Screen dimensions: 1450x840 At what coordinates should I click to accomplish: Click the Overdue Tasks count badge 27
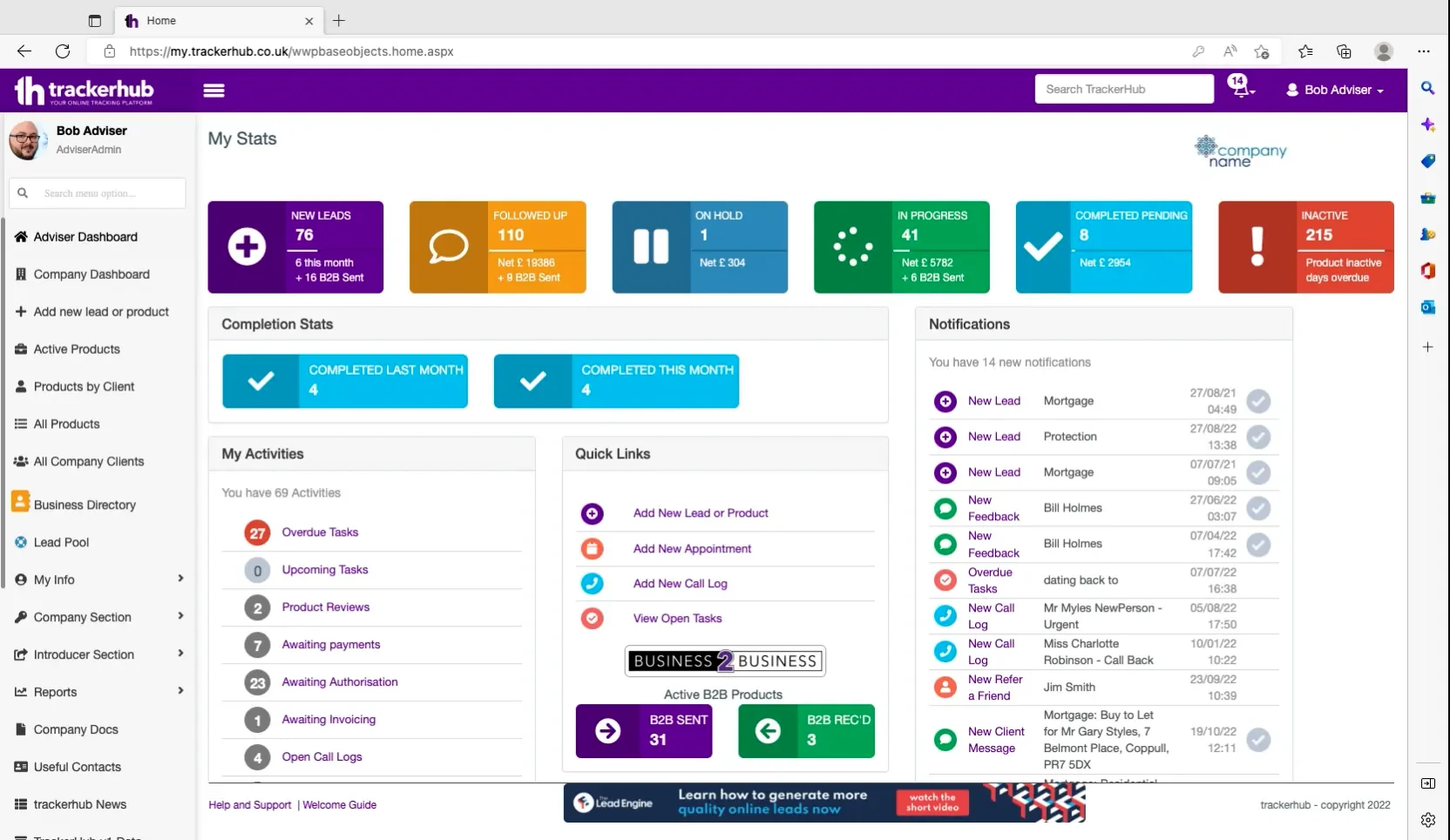[x=257, y=532]
